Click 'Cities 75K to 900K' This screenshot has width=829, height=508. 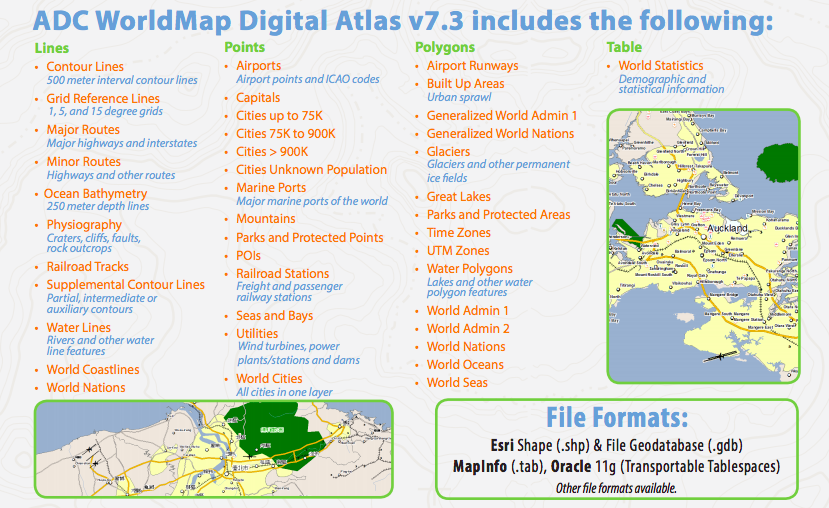285,134
